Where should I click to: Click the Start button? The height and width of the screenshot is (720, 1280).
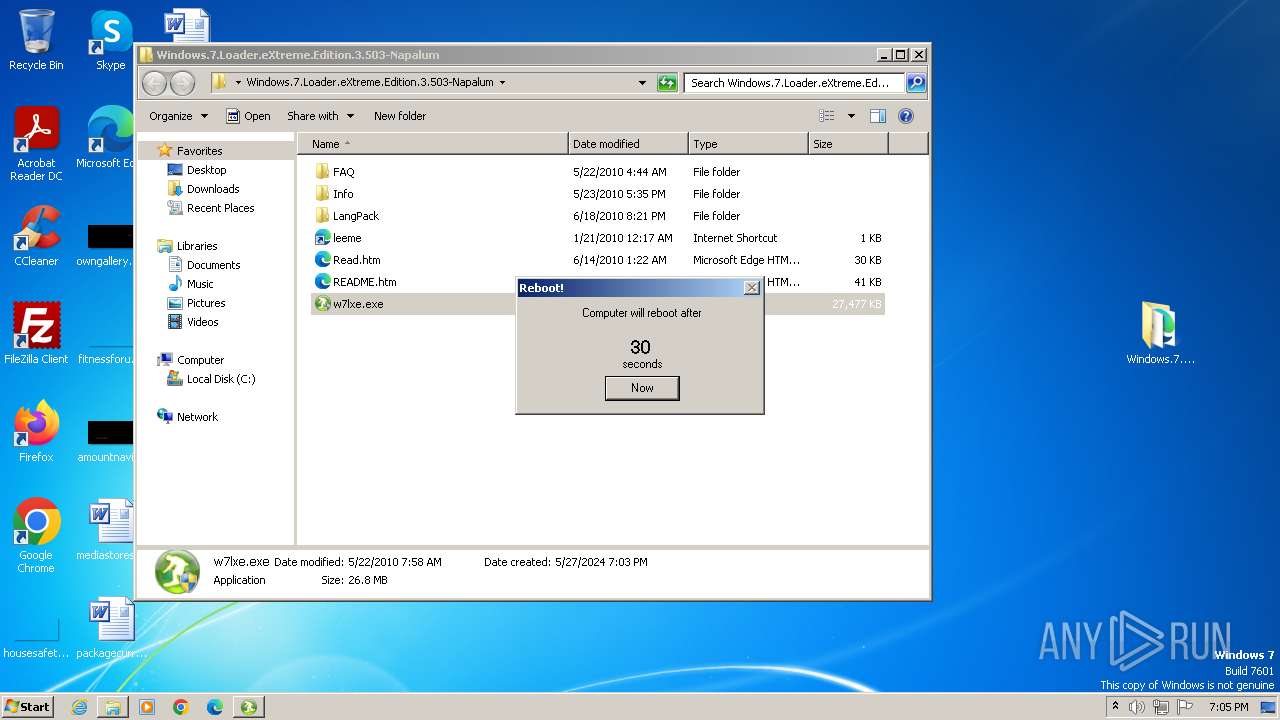coord(28,707)
